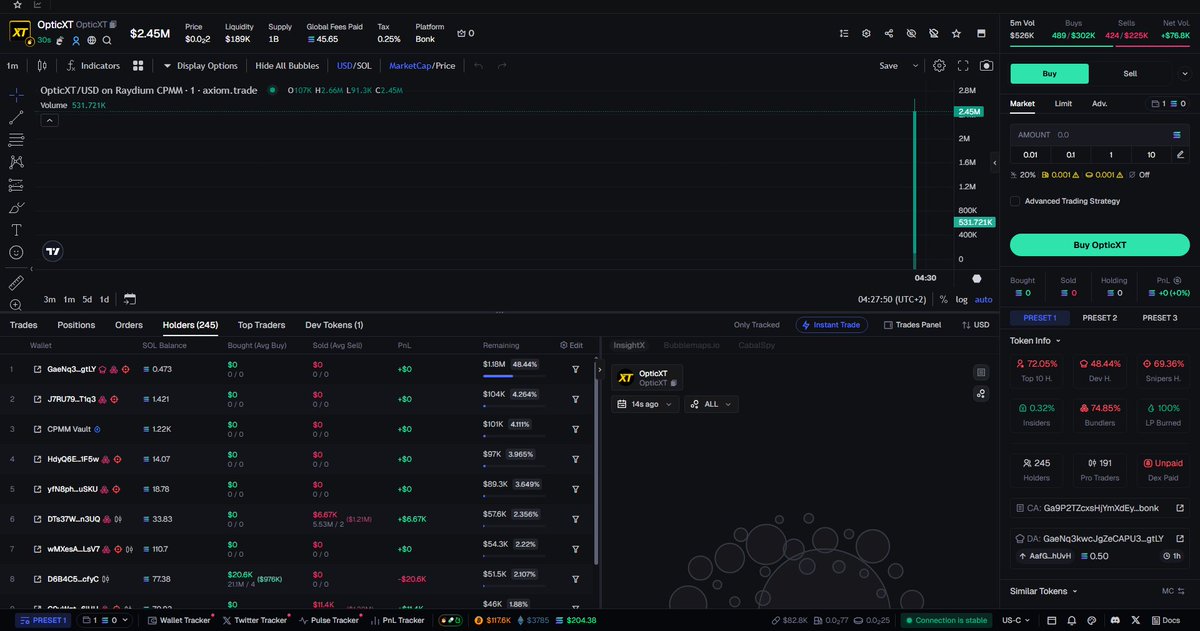Expand the Similar Tokens section
This screenshot has height=631, width=1200.
click(x=1042, y=591)
